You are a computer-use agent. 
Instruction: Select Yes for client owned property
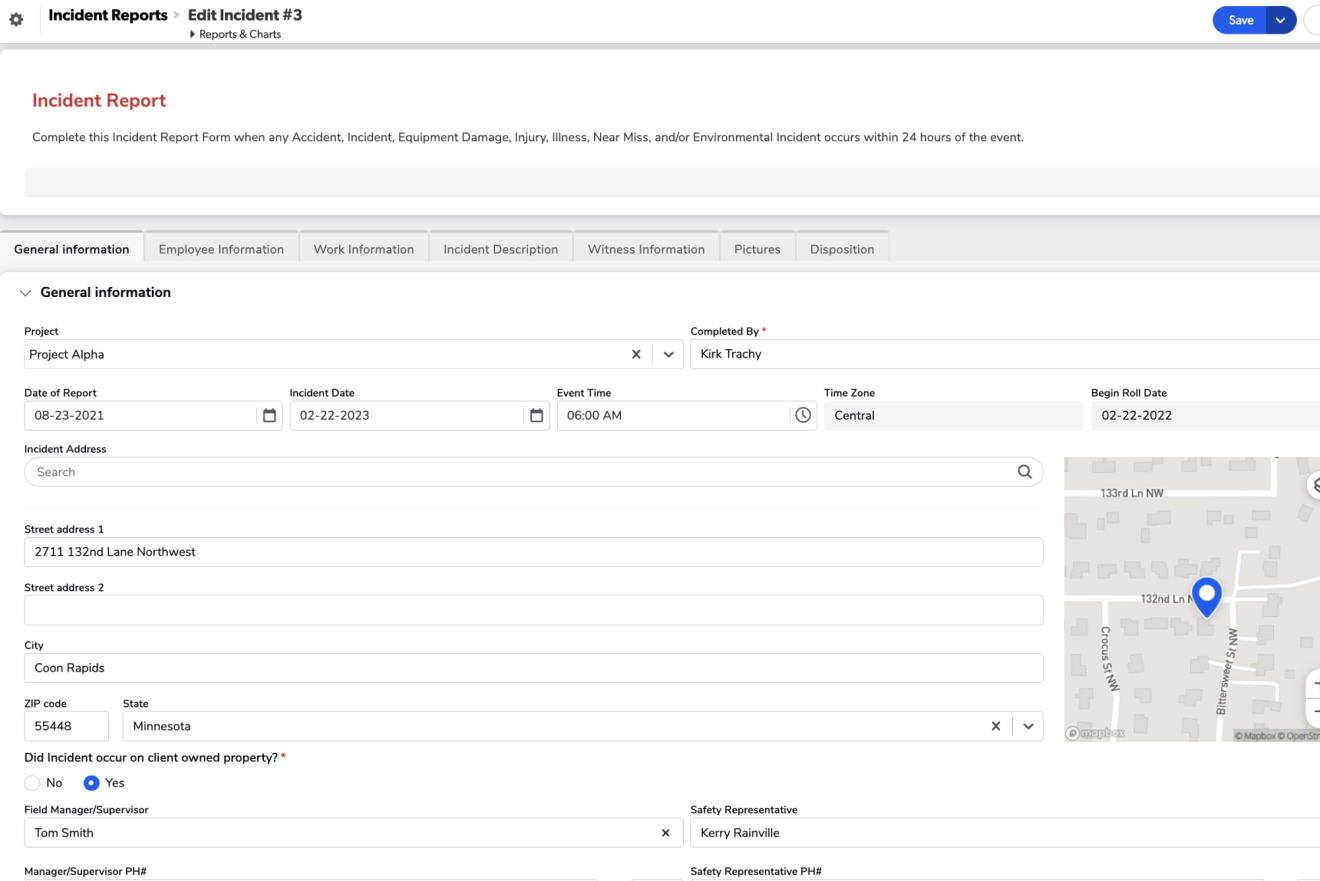tap(92, 783)
